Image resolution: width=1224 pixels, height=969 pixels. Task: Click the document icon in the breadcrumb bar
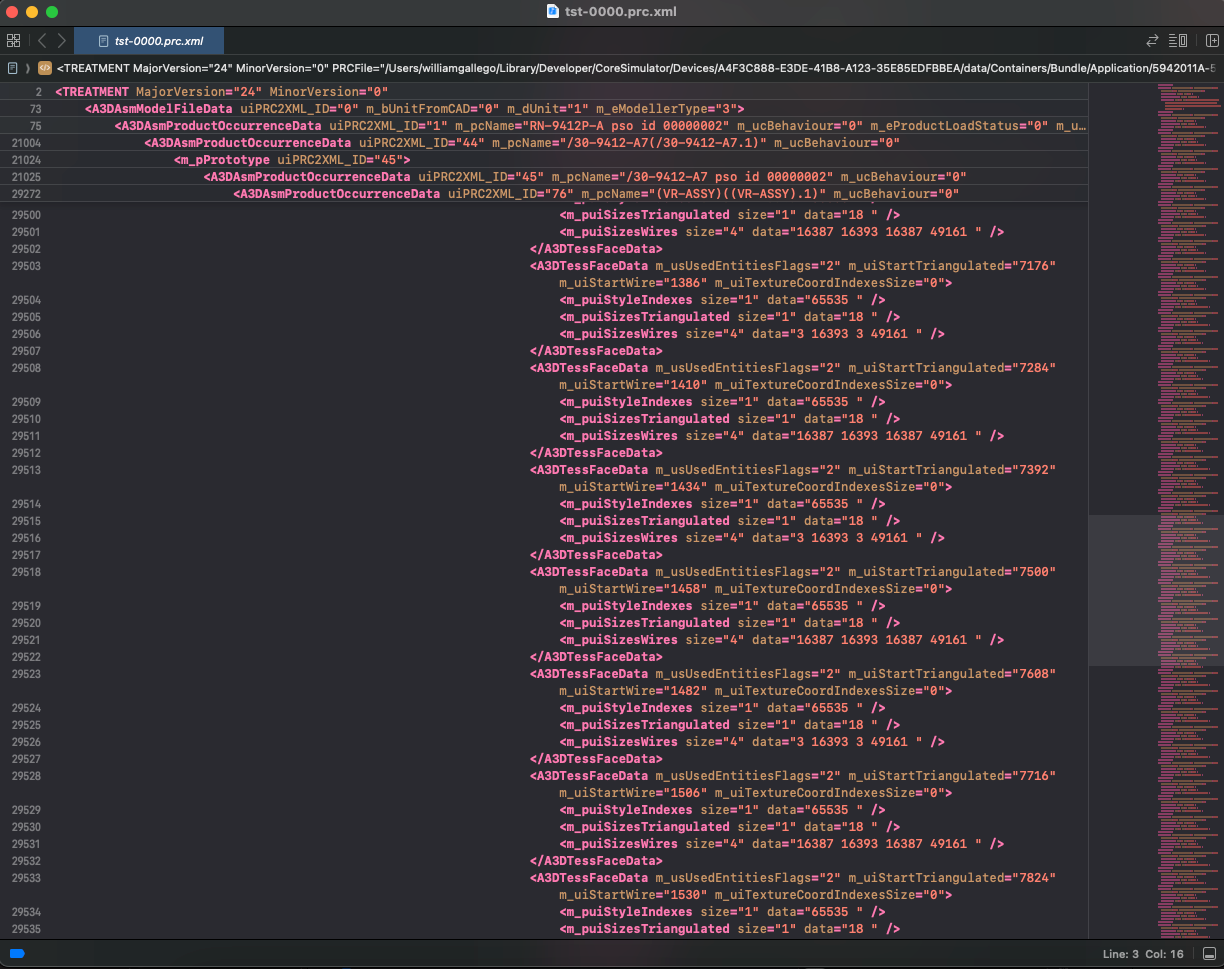pos(11,67)
